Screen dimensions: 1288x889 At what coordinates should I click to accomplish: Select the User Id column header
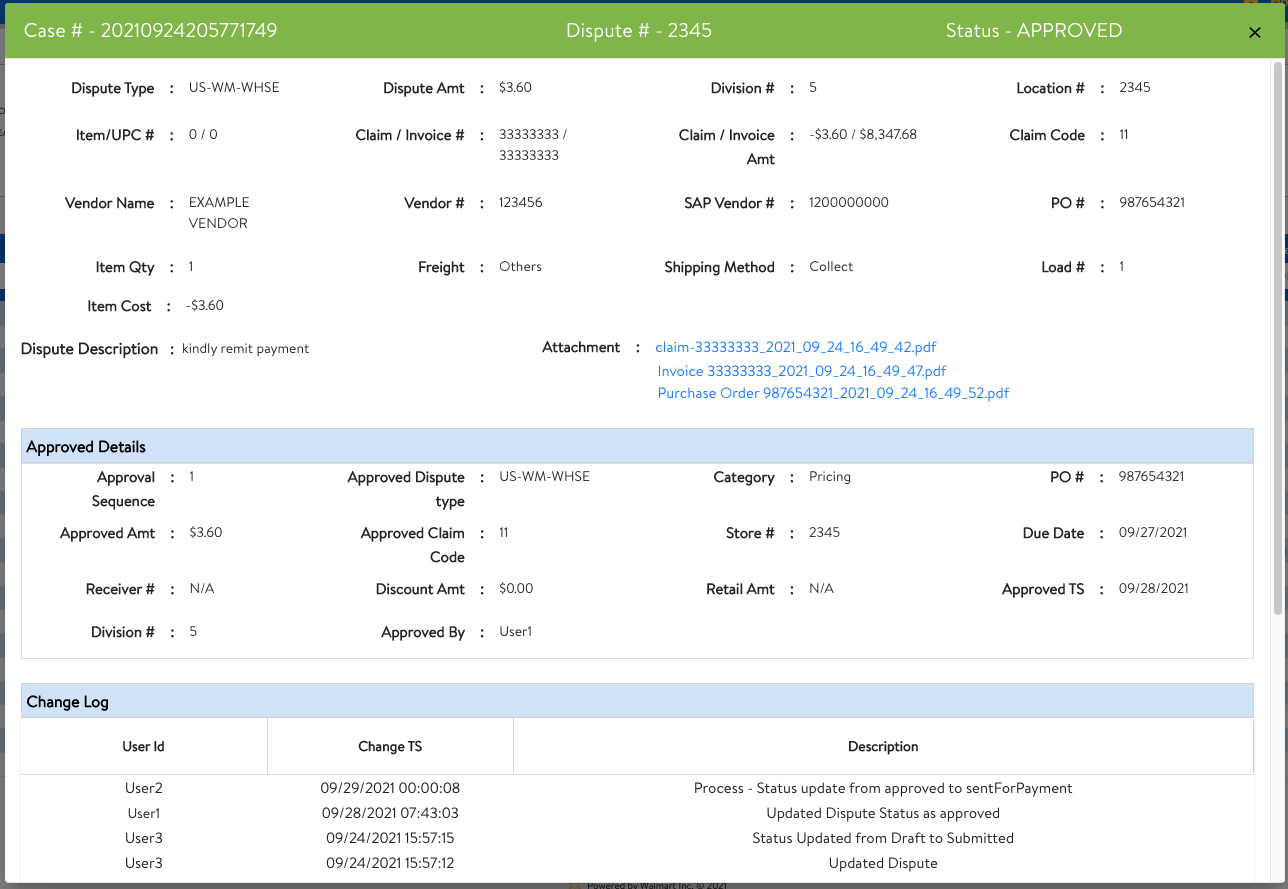[144, 746]
